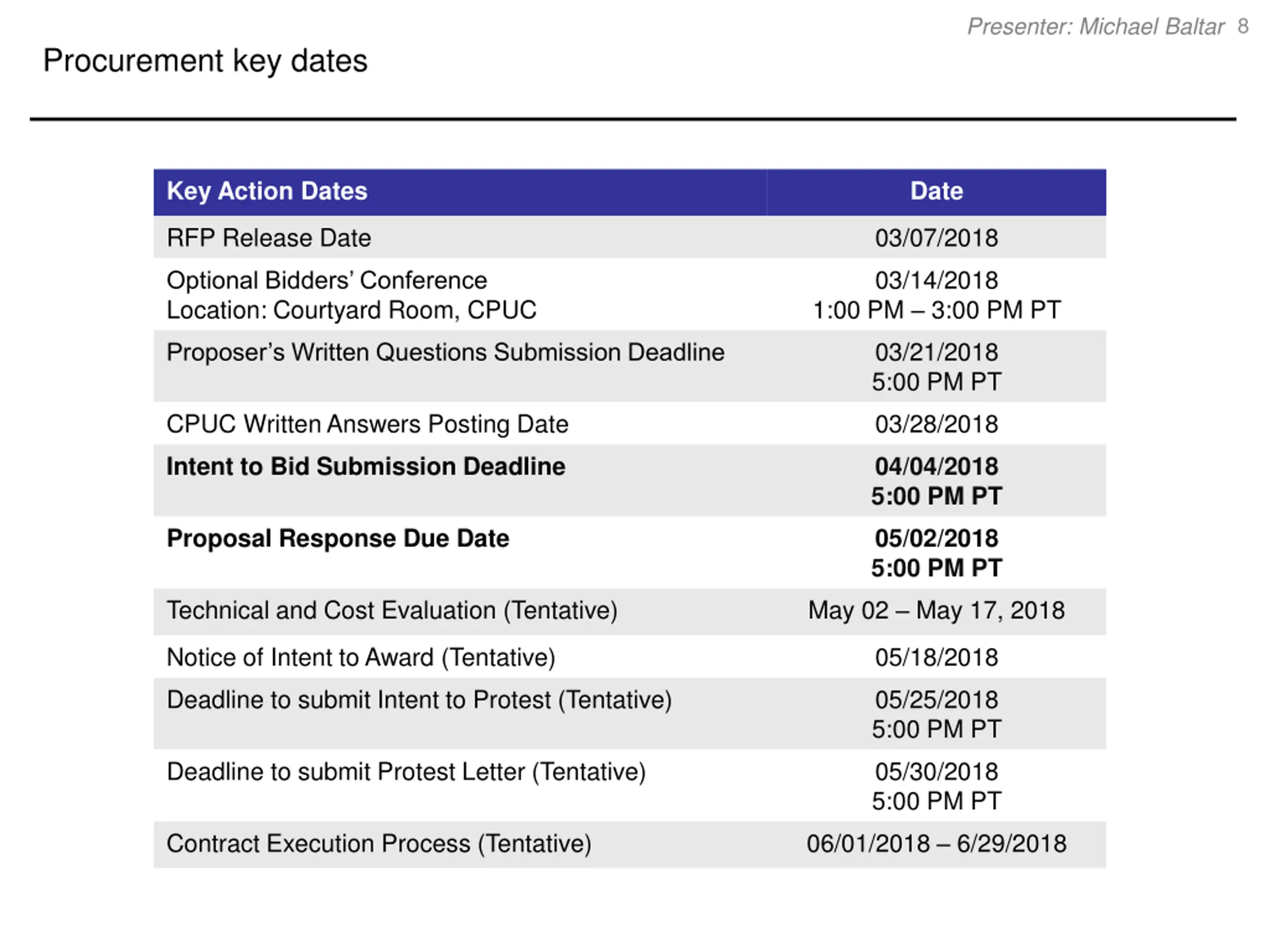
Task: Click 'Deadline to submit Protest Letter (Tentative)'
Action: point(406,772)
